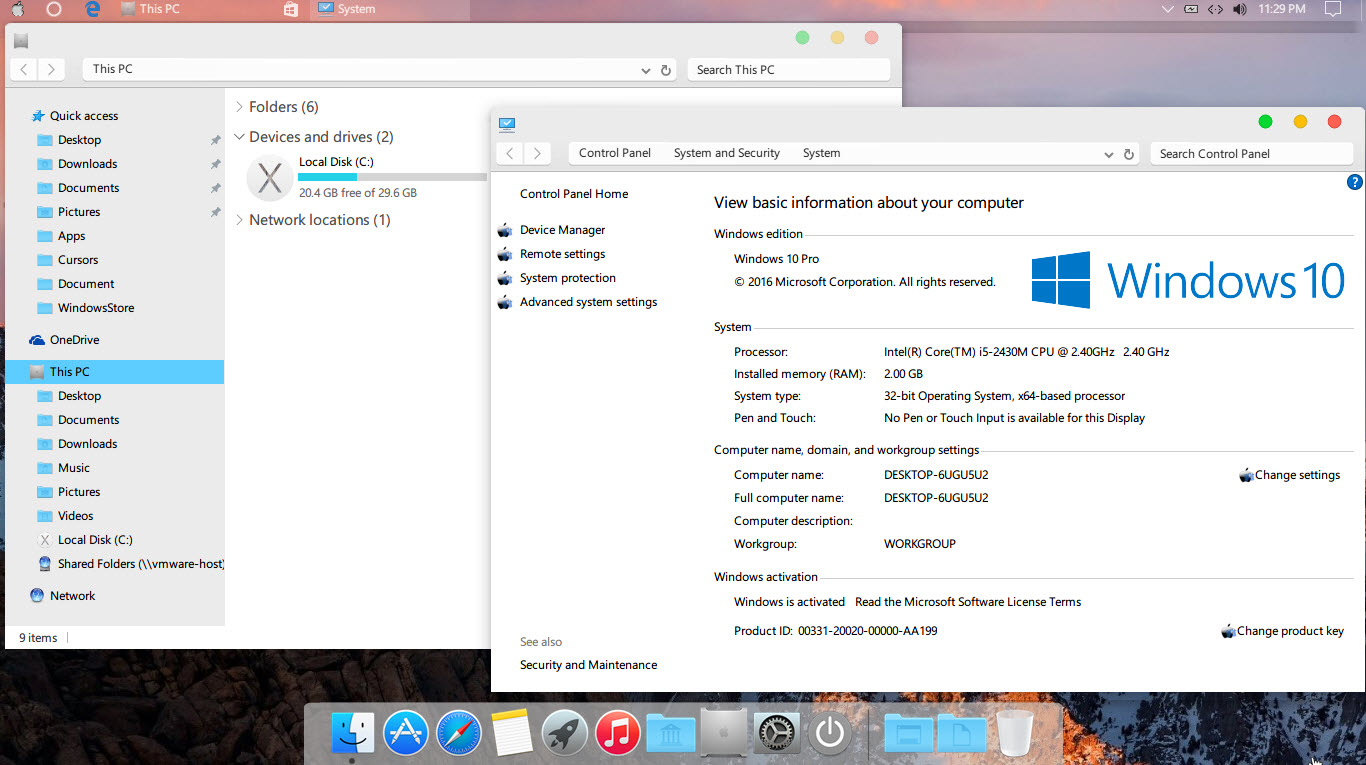The width and height of the screenshot is (1366, 765).
Task: Expand the Folders (6) section
Action: pos(239,106)
